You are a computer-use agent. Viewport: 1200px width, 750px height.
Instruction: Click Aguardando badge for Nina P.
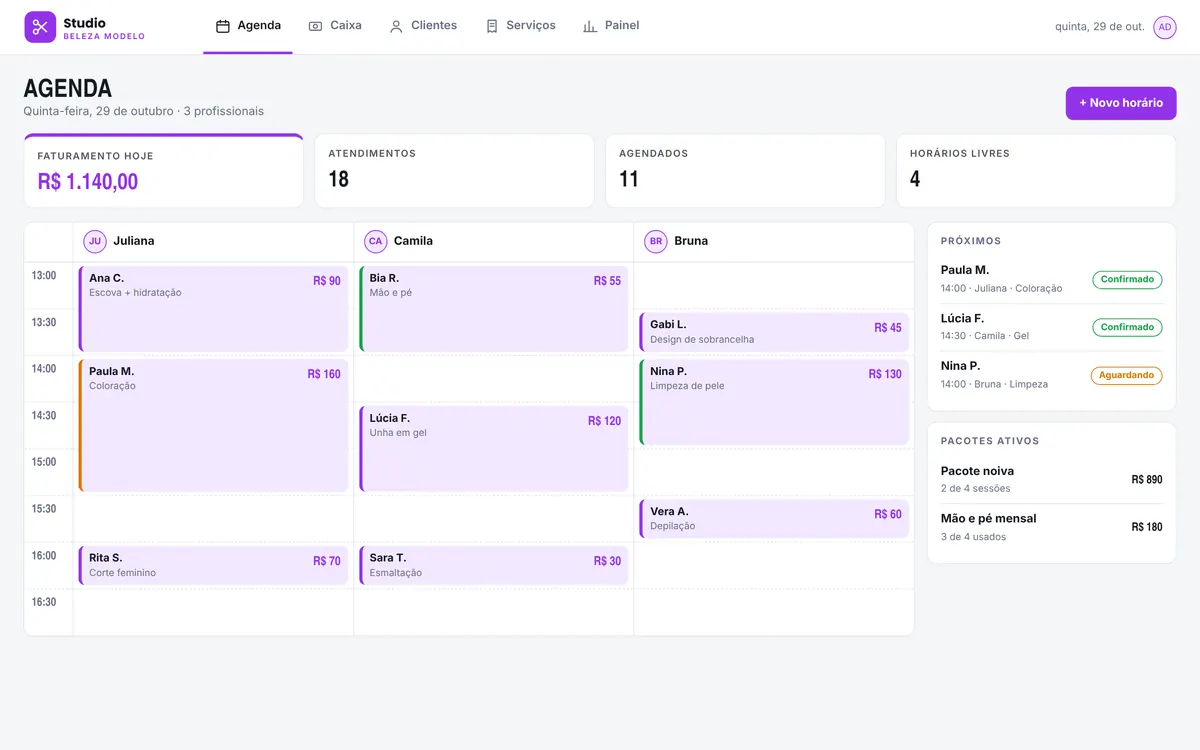(1127, 376)
